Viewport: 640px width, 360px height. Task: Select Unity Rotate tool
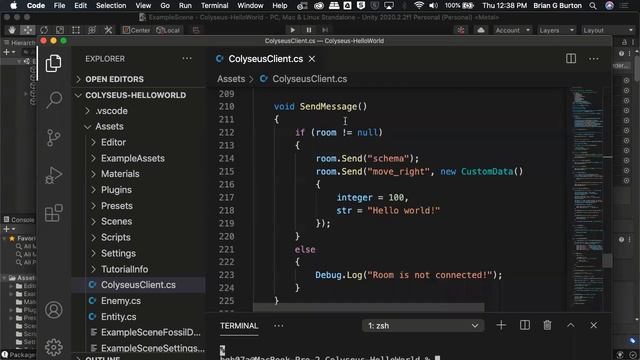(x=44, y=30)
